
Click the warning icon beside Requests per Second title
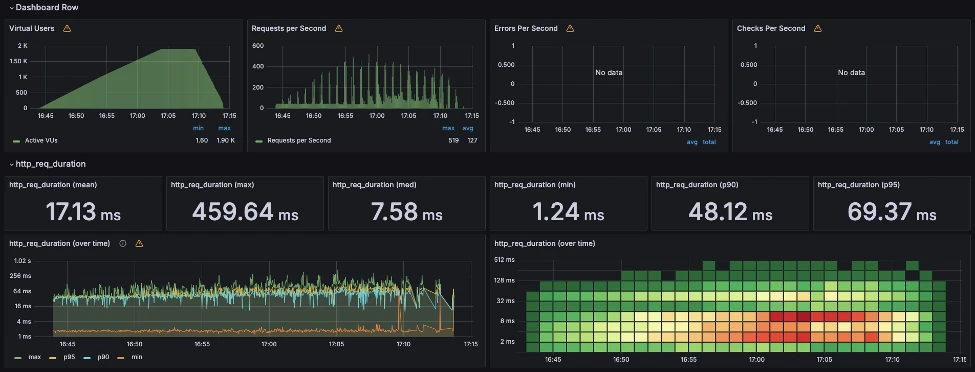point(339,28)
